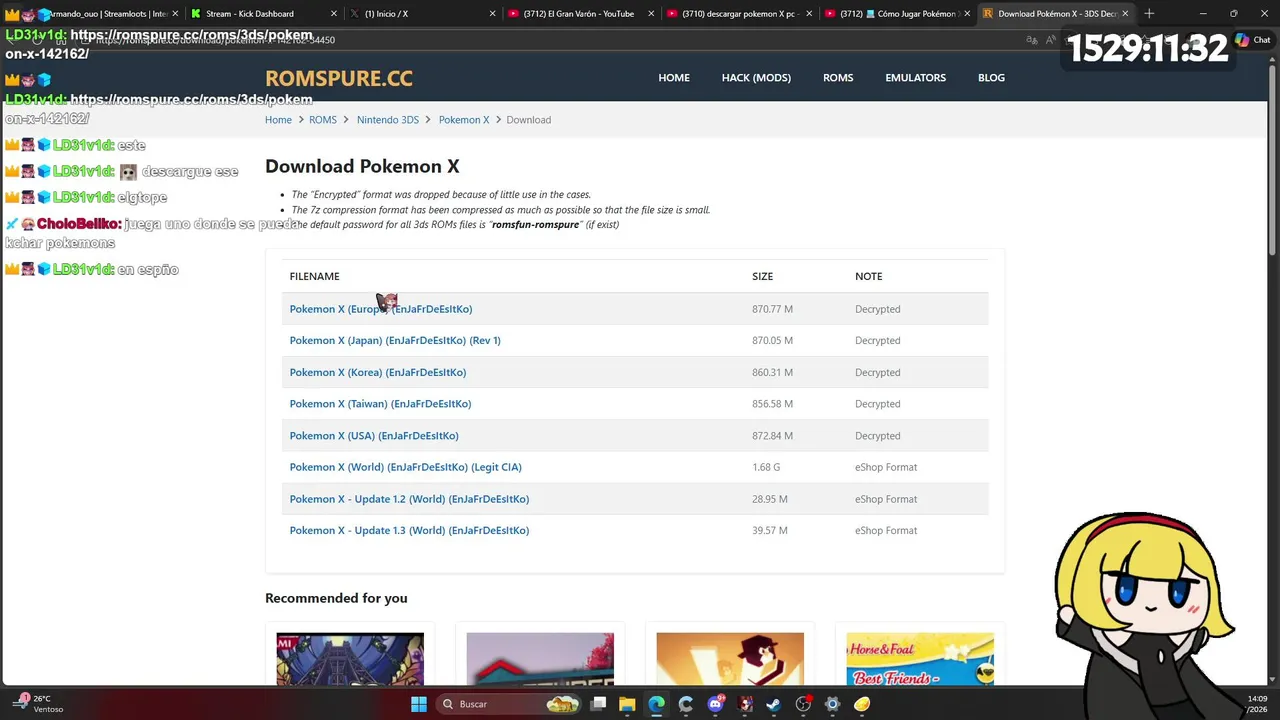Open a new browser tab

pos(1149,13)
